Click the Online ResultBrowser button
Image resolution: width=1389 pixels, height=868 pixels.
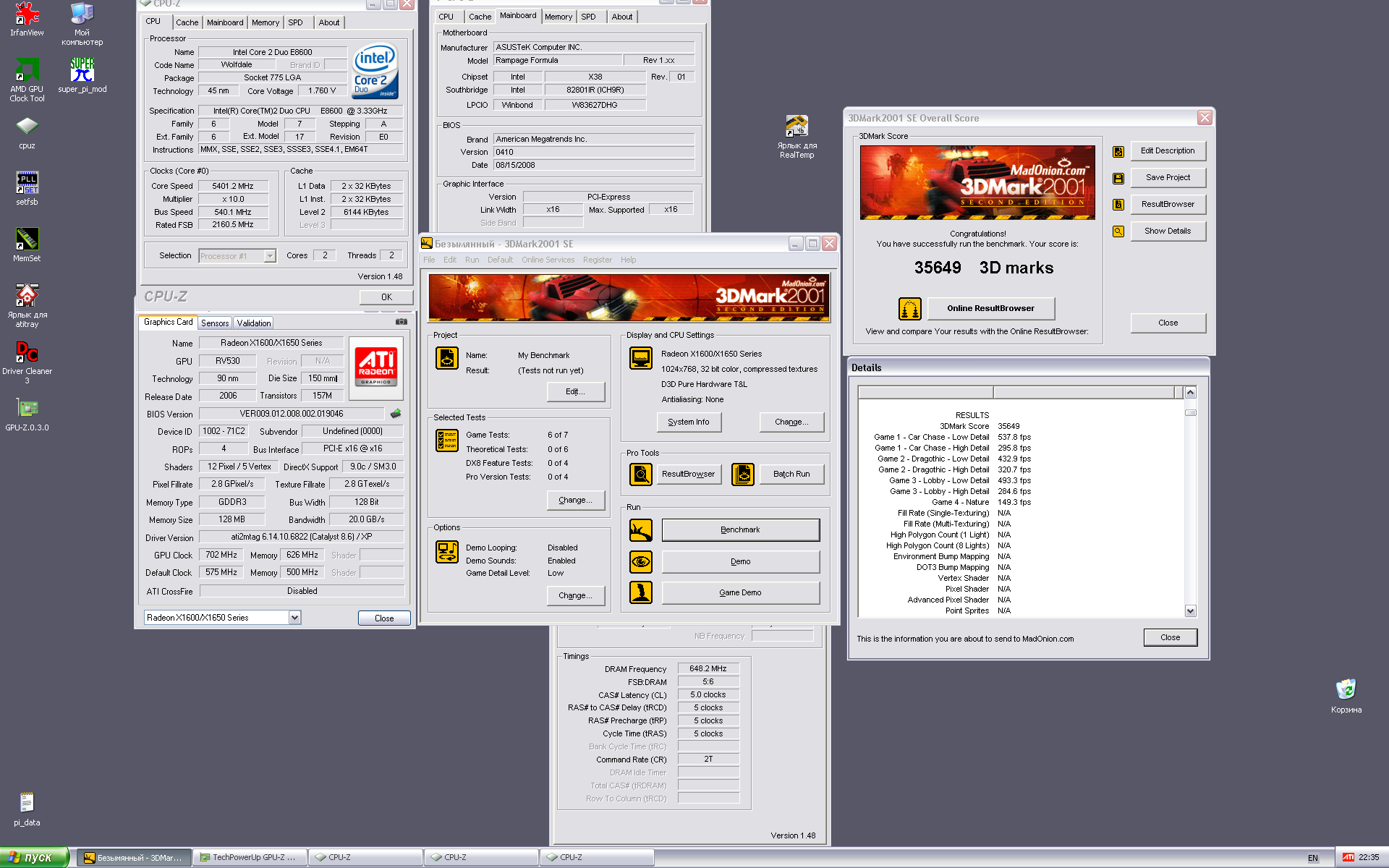coord(990,309)
